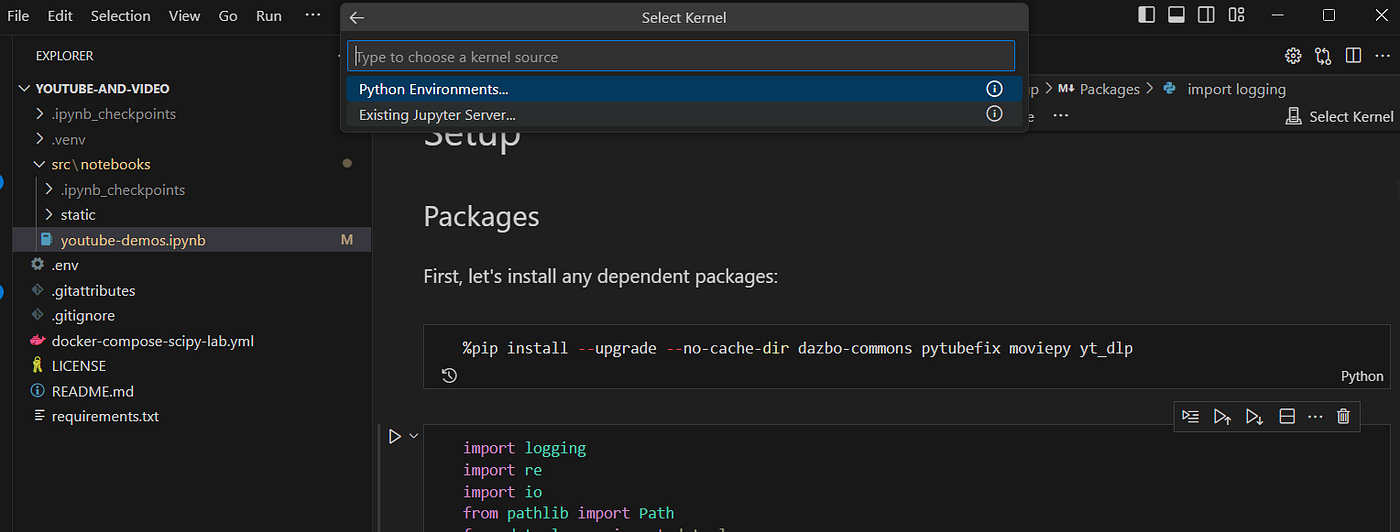Delete the current cell with trash icon
The image size is (1400, 532).
[x=1343, y=416]
